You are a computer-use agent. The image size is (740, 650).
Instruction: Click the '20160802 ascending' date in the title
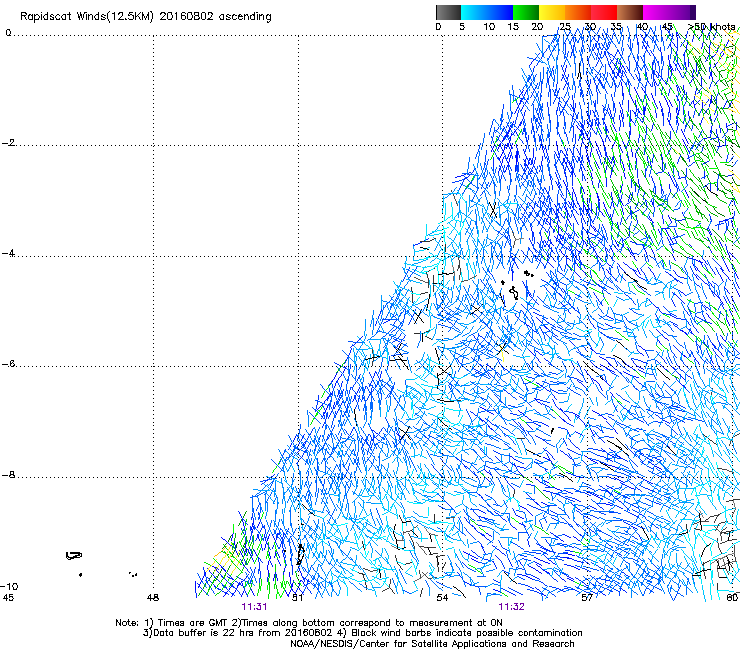[216, 17]
